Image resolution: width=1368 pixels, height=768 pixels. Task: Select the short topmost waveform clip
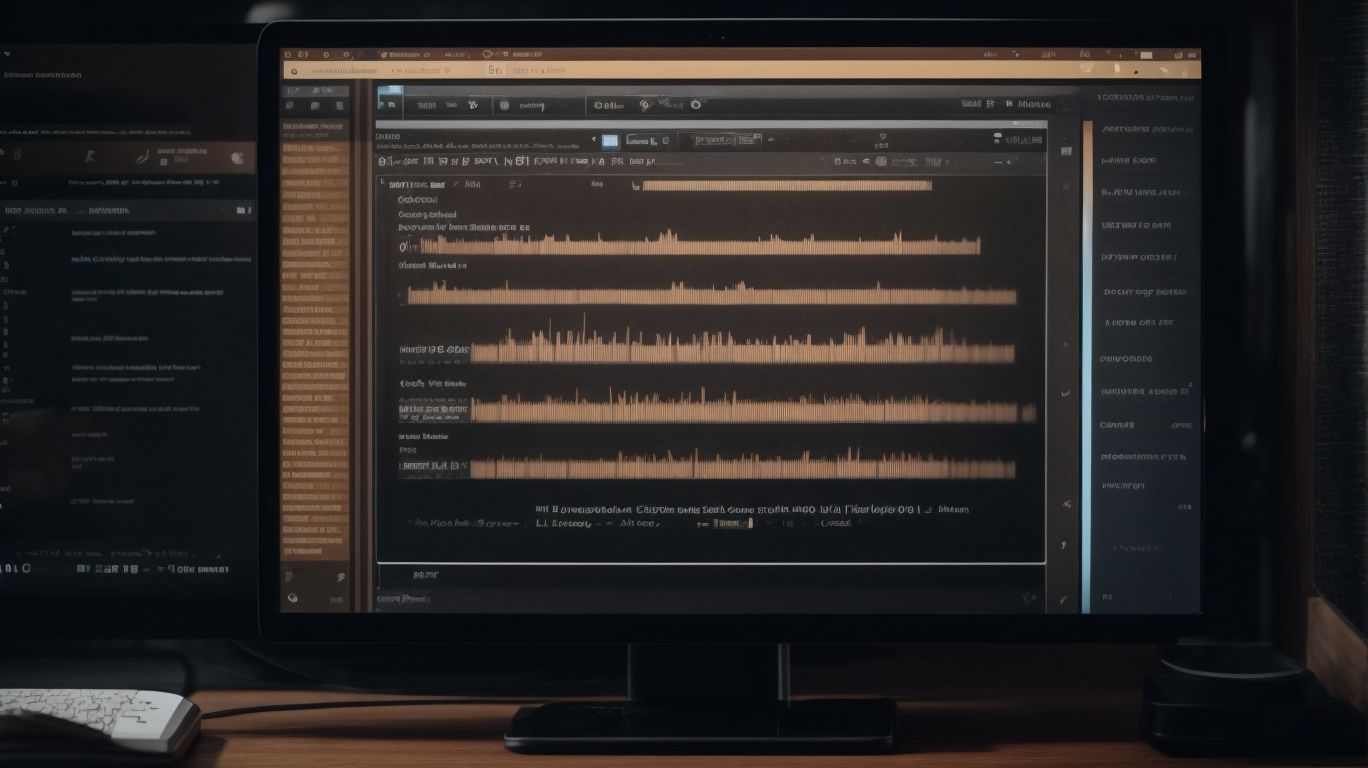[x=787, y=185]
